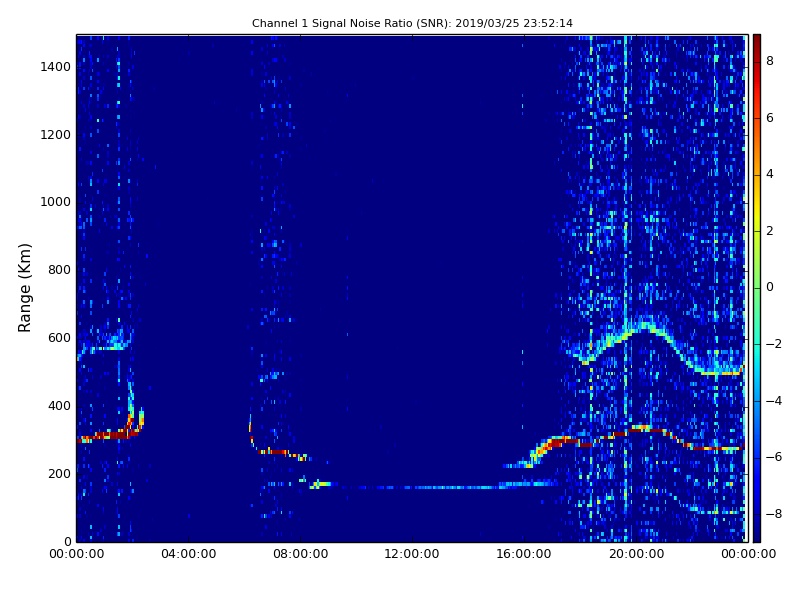Viewport: 800px width, 600px height.
Task: Click the dark red top of the colorbar
Action: (757, 43)
